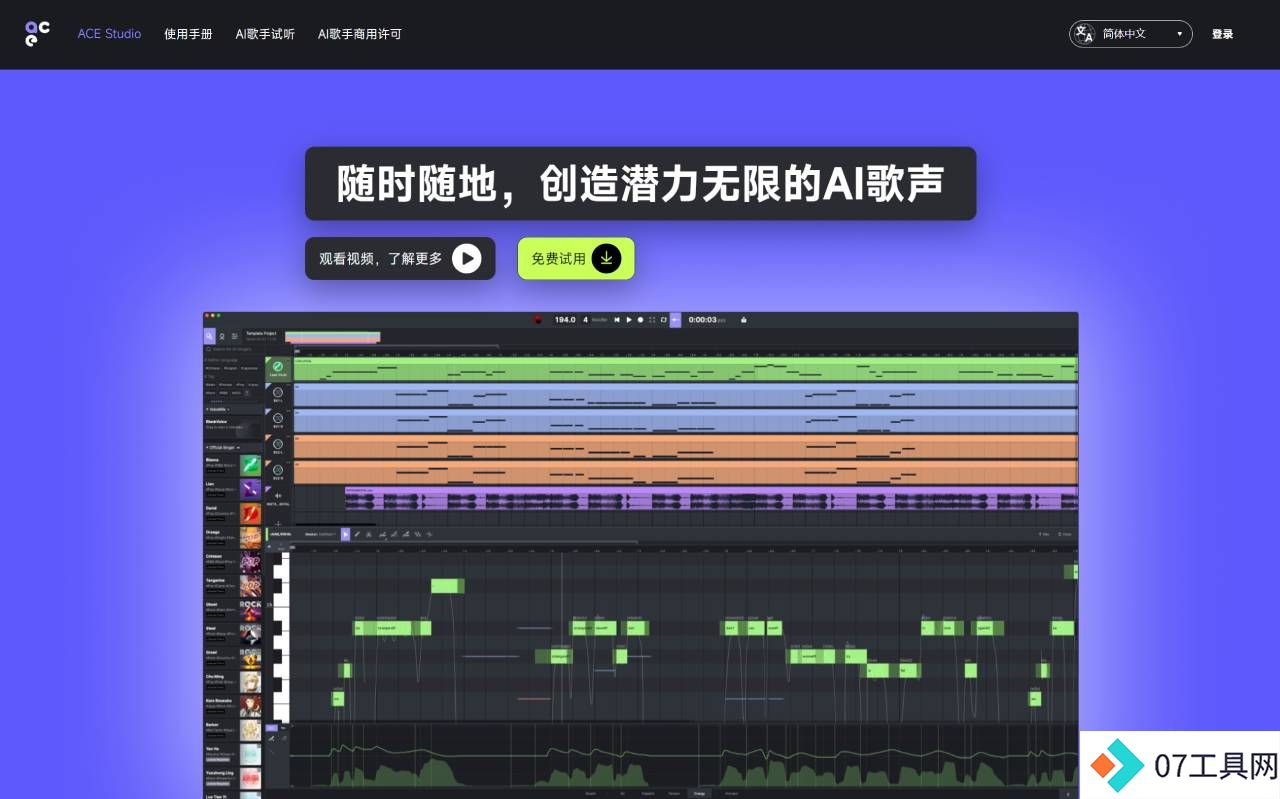Screen dimensions: 1280x799
Task: Toggle the lock icon in the transport bar
Action: click(x=744, y=319)
